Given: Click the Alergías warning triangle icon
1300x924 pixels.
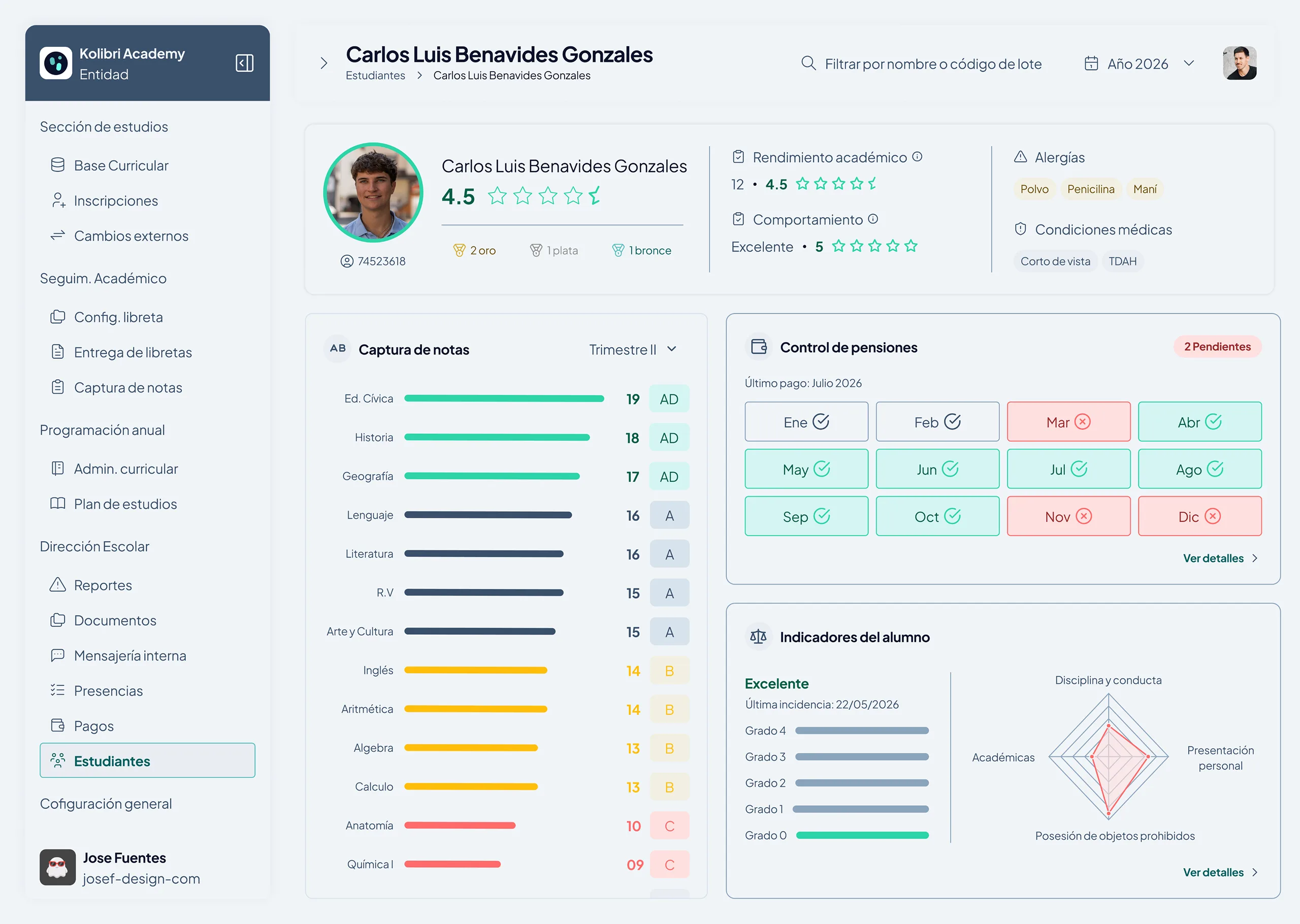Looking at the screenshot, I should click(1020, 157).
